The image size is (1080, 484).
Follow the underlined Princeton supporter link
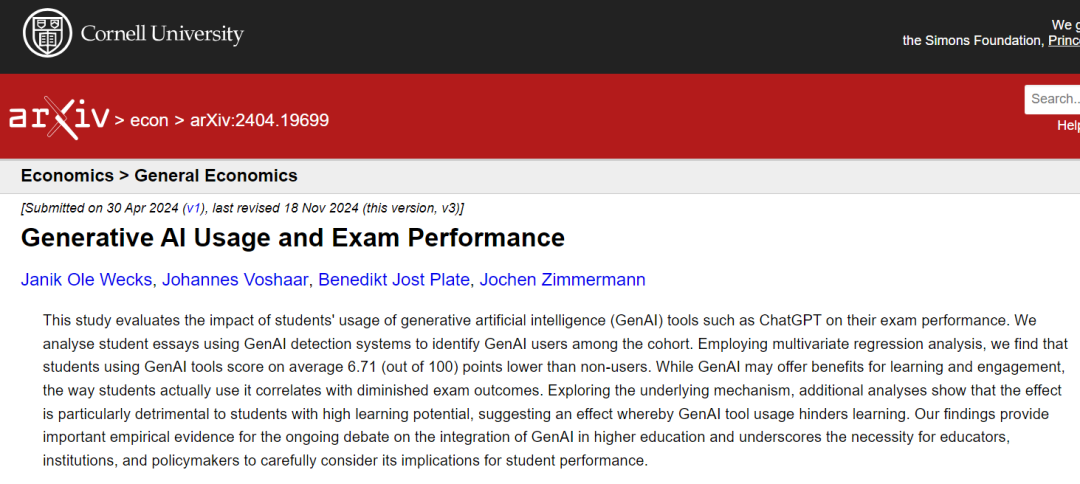(x=1063, y=41)
